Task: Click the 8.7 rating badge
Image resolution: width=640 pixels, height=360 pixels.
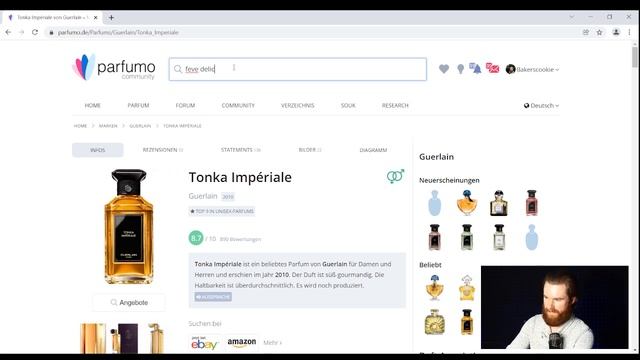Action: (196, 238)
